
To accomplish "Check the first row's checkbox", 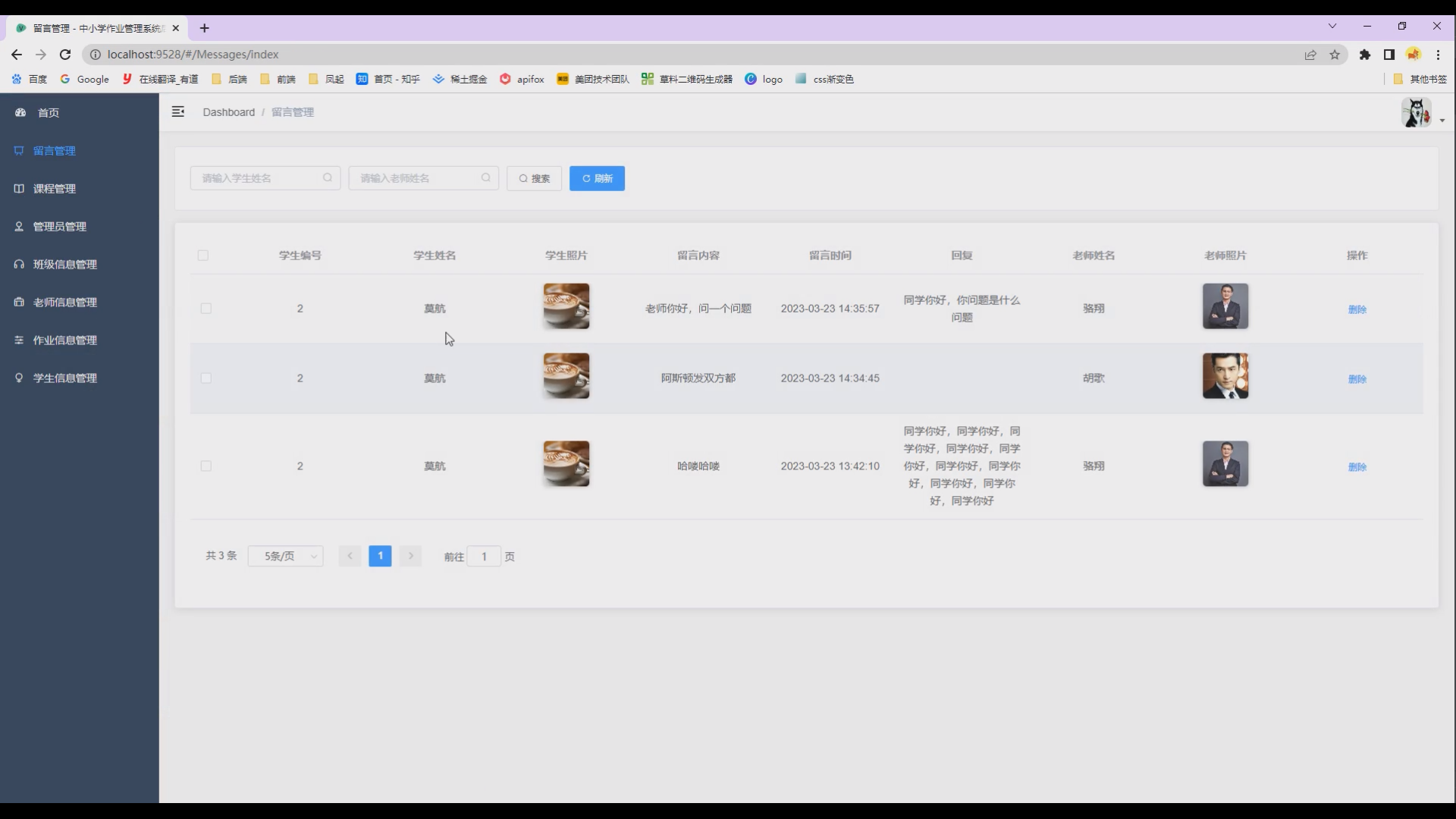I will (x=206, y=309).
